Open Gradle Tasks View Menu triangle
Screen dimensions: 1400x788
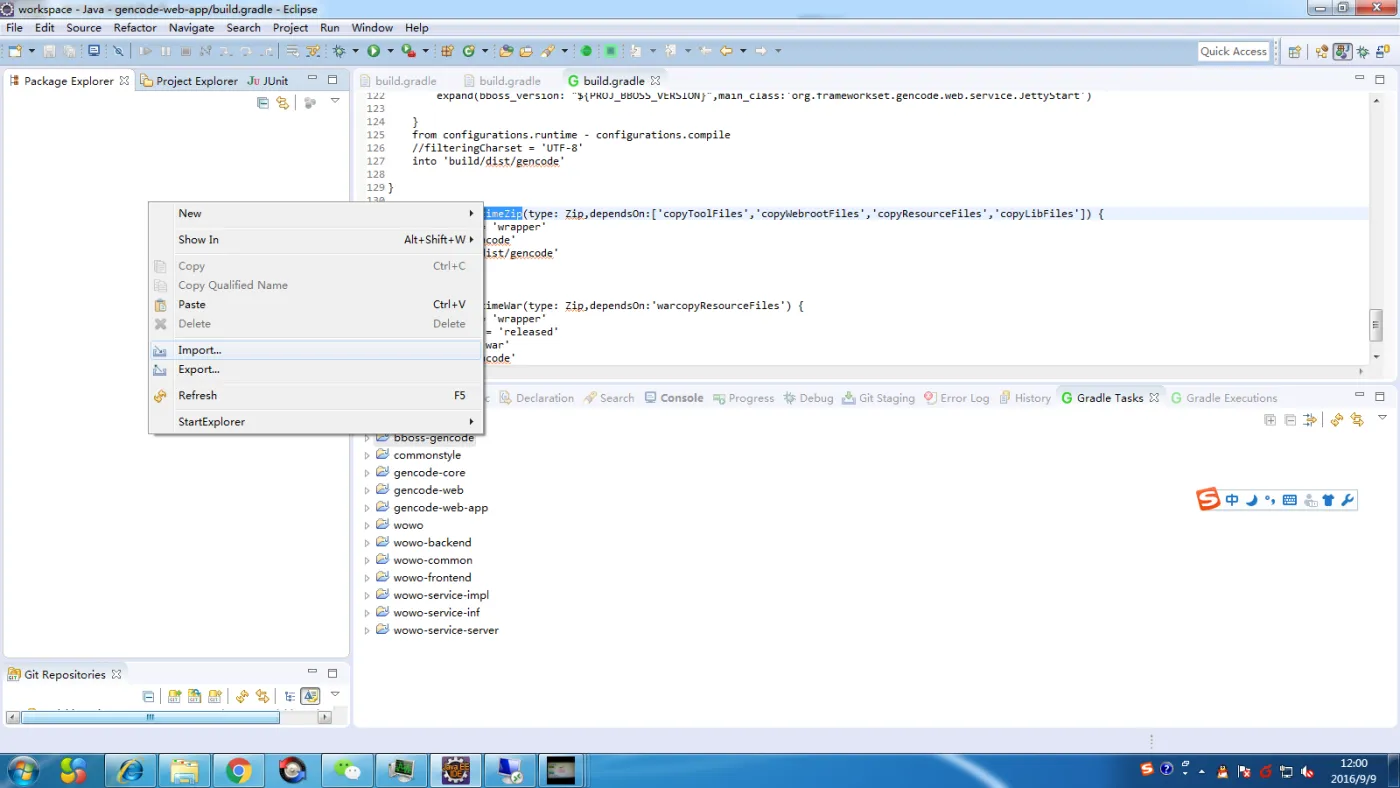coord(1382,419)
